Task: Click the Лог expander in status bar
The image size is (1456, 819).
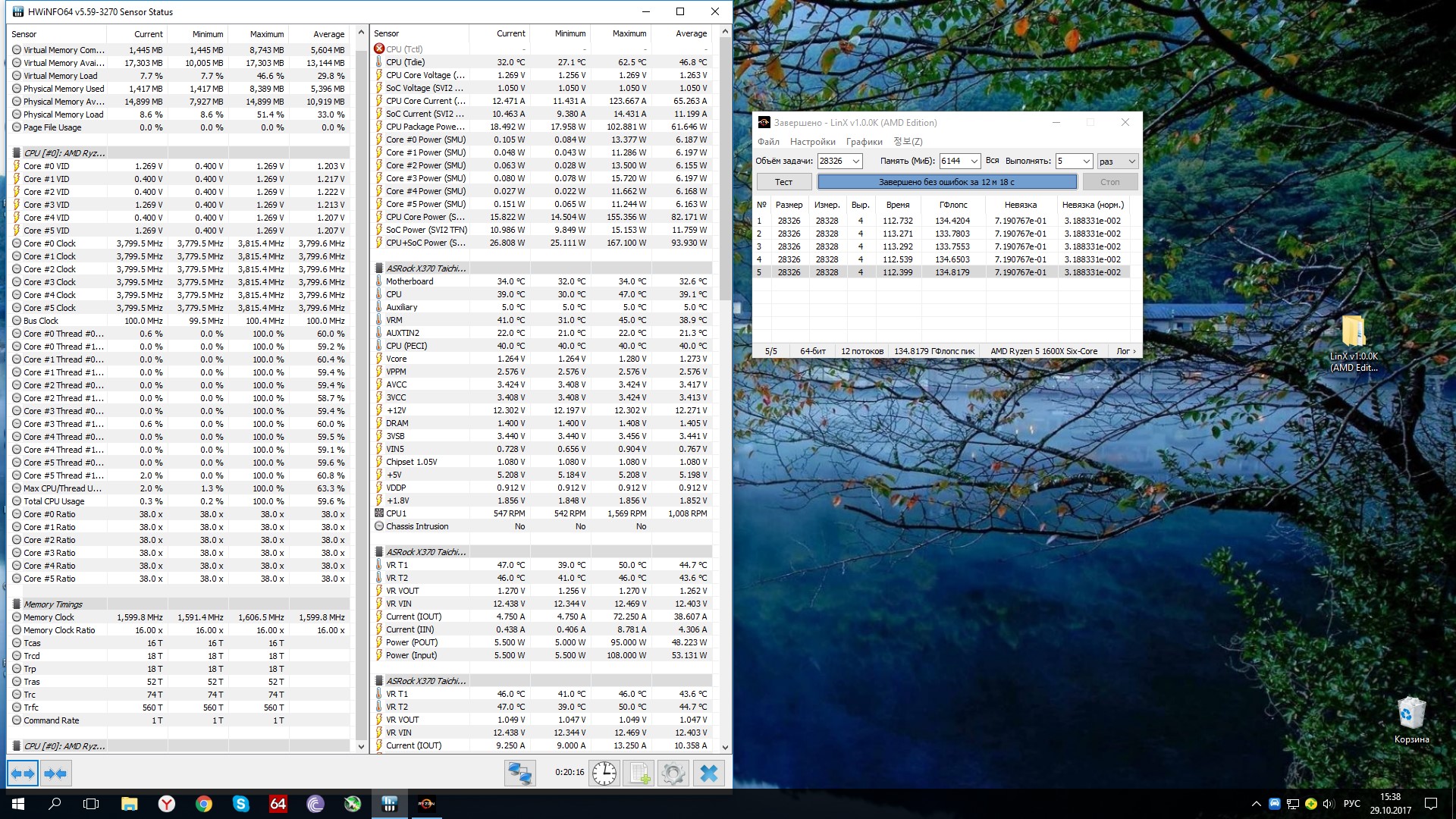Action: pyautogui.click(x=1125, y=351)
